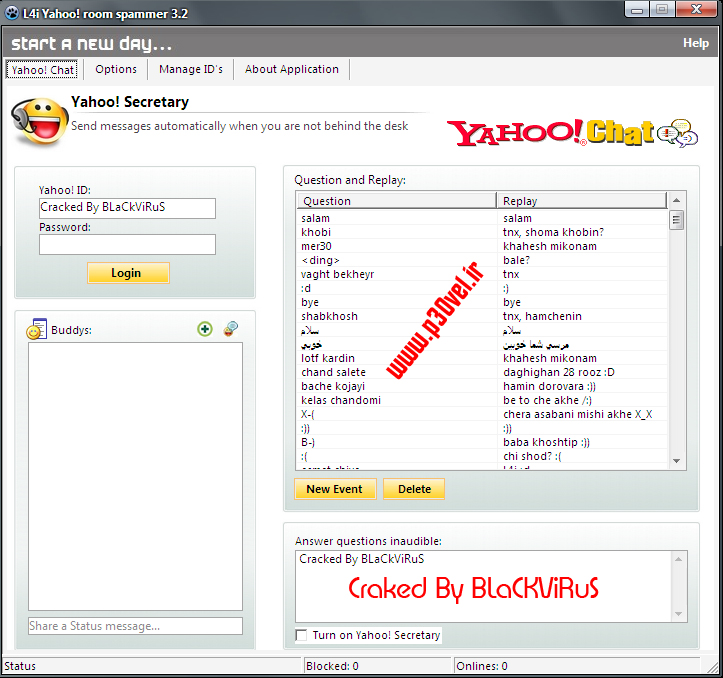Focus the Yahoo! ID input field
The height and width of the screenshot is (678, 723).
pyautogui.click(x=127, y=208)
